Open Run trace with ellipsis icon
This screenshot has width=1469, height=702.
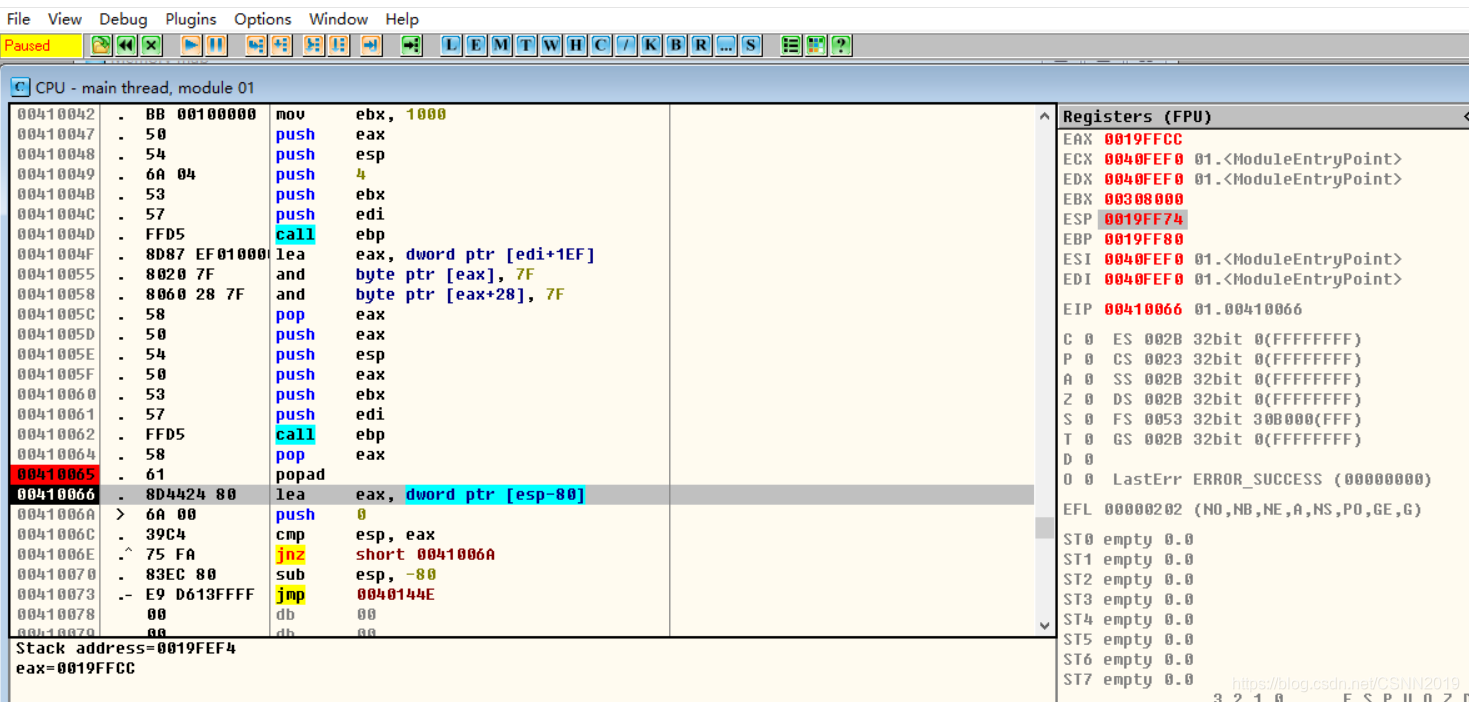(726, 45)
